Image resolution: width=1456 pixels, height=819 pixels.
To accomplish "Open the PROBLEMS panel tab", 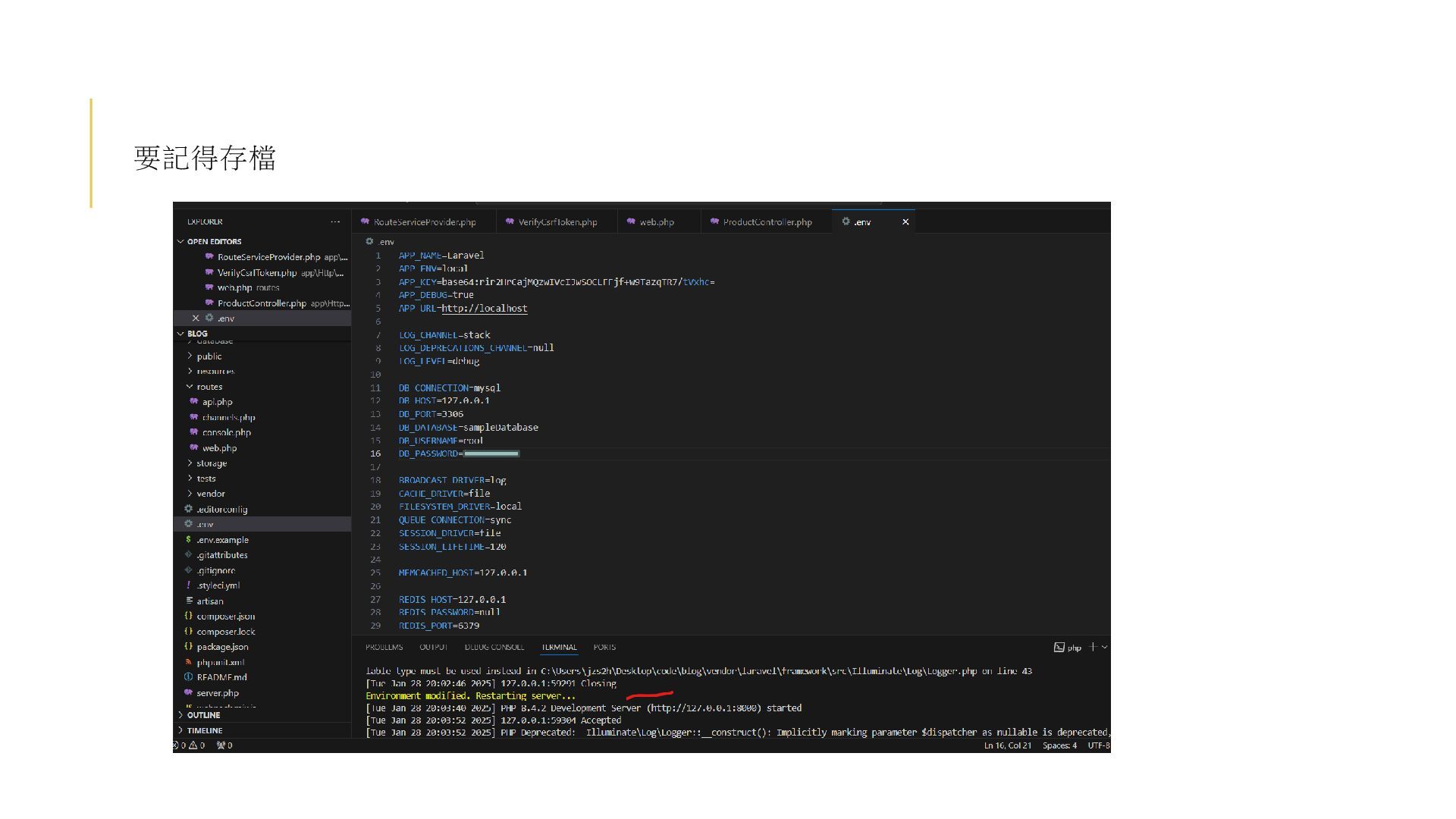I will [x=384, y=648].
